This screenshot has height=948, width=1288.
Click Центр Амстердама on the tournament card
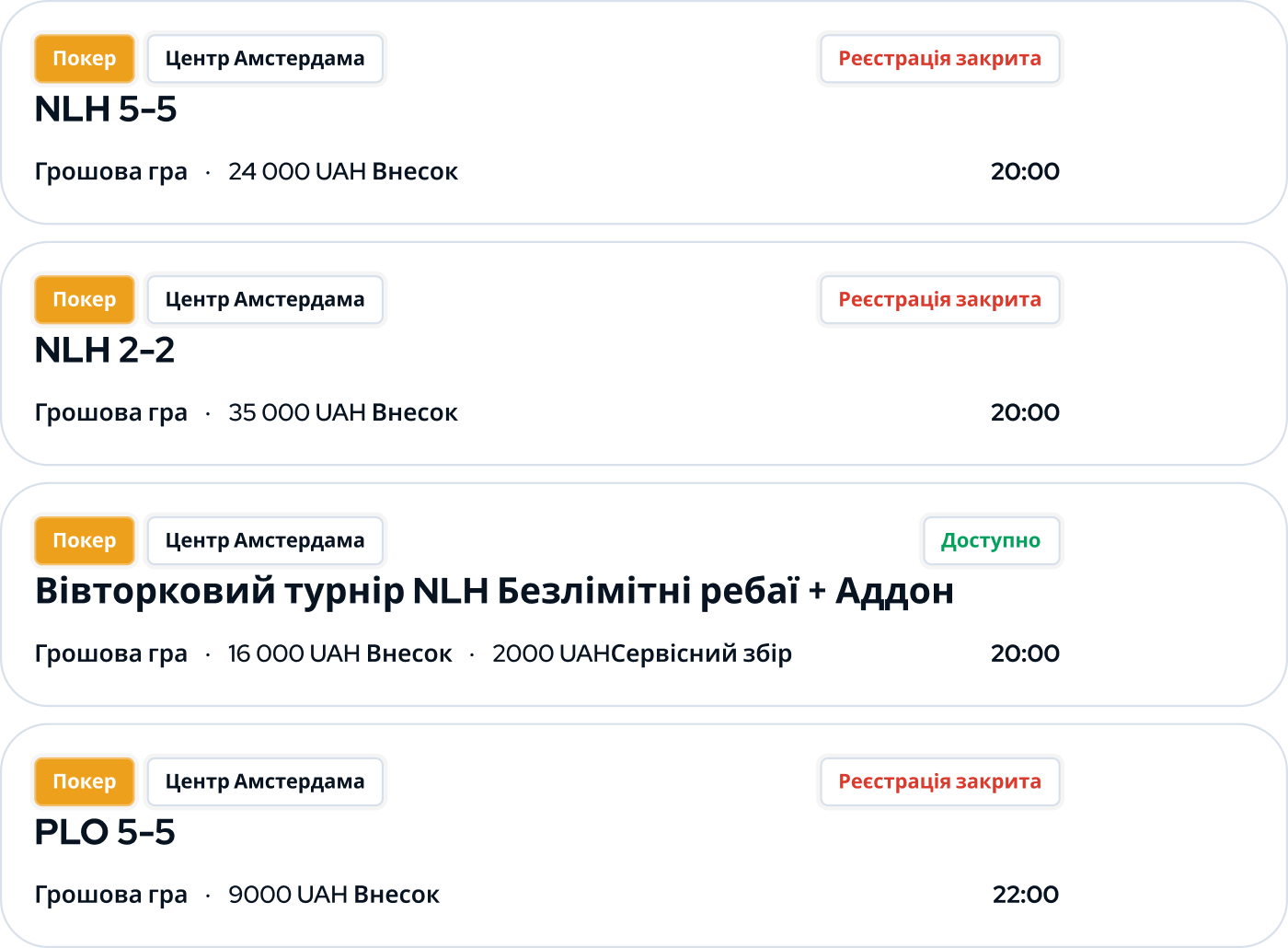click(x=265, y=540)
